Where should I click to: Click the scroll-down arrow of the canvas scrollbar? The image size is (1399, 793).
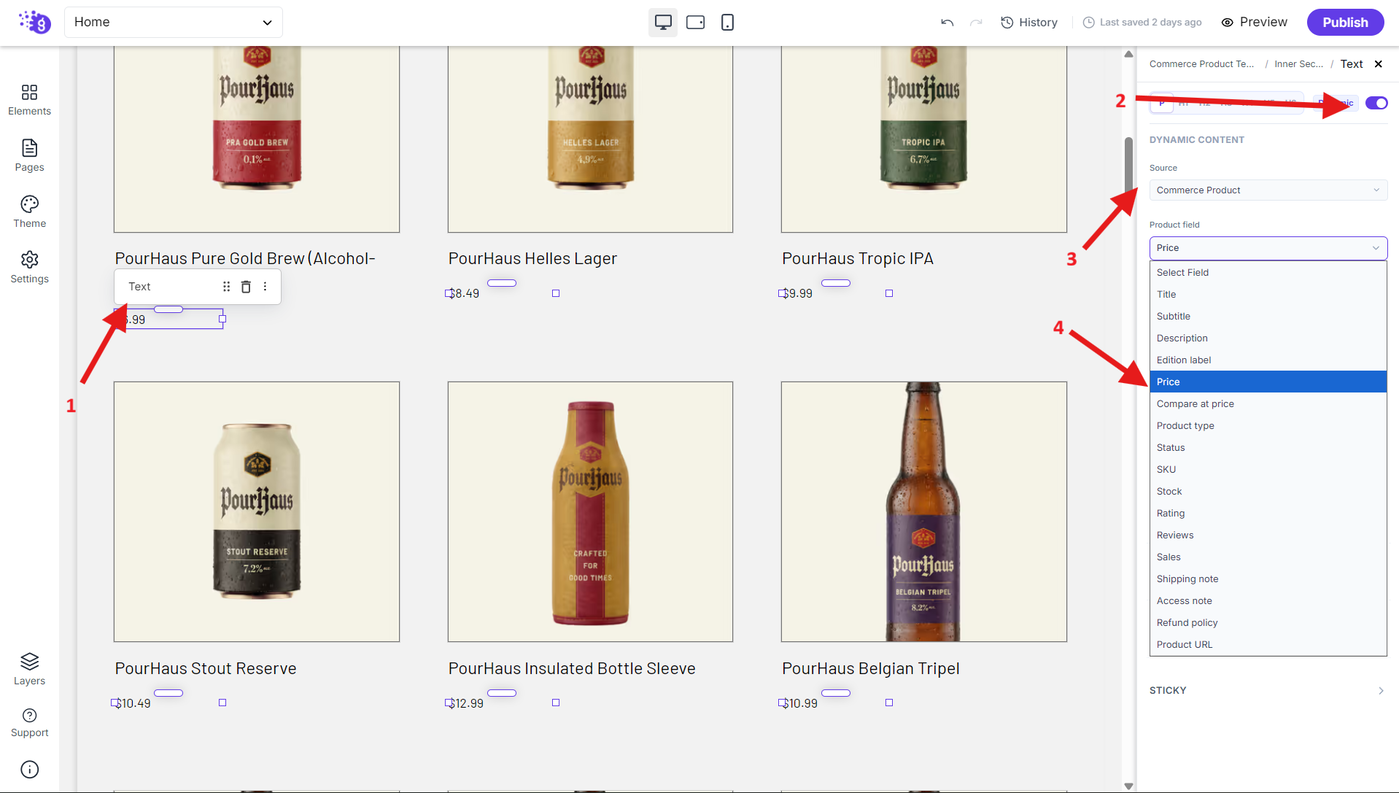tap(1129, 786)
